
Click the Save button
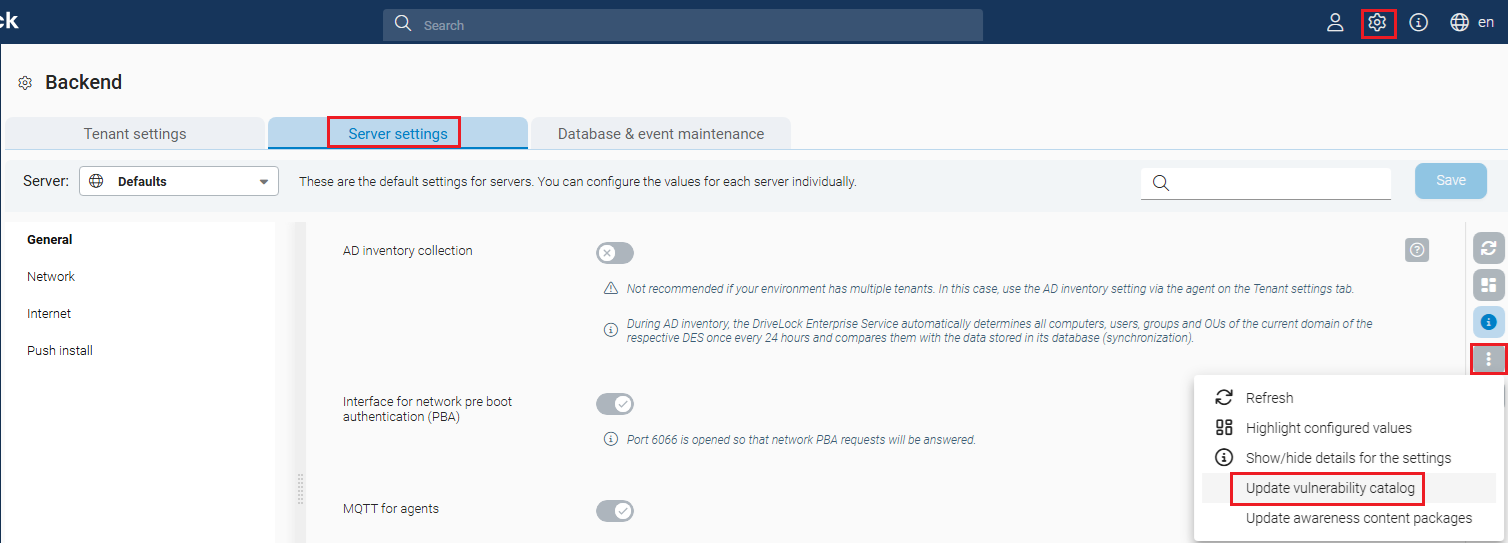click(1450, 181)
